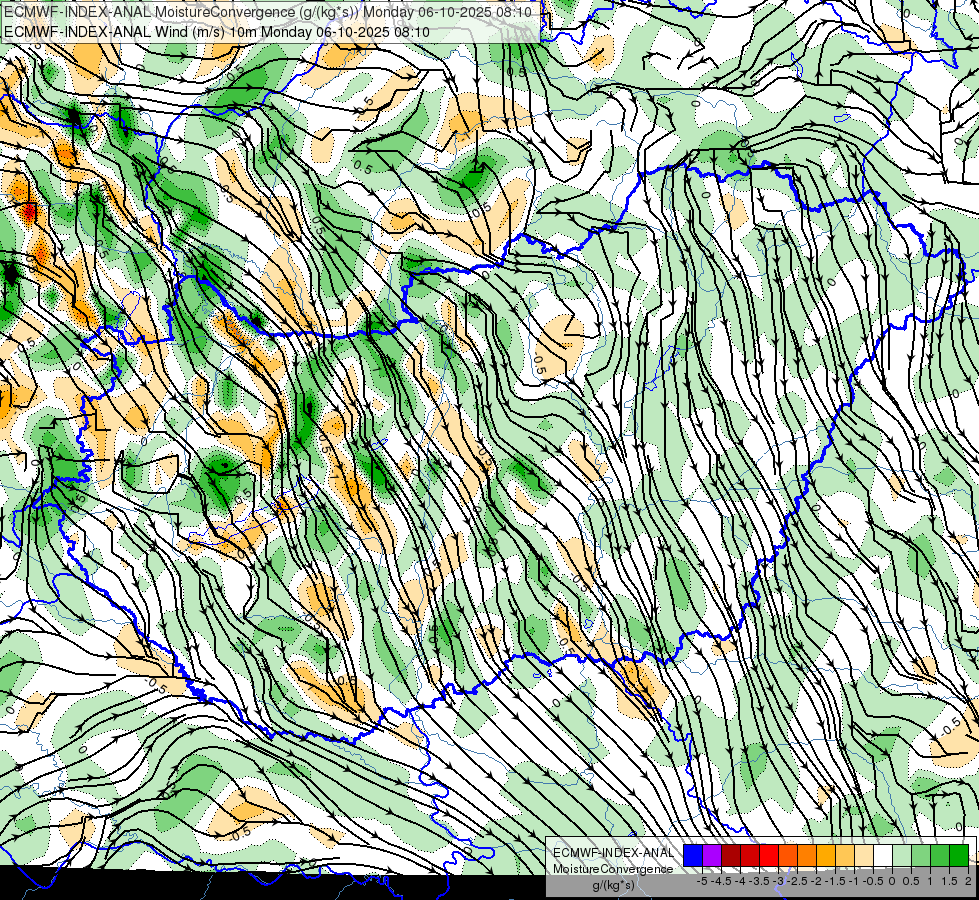
Task: Choose the orange swatch between -2 and -1.5
Action: pyautogui.click(x=807, y=856)
